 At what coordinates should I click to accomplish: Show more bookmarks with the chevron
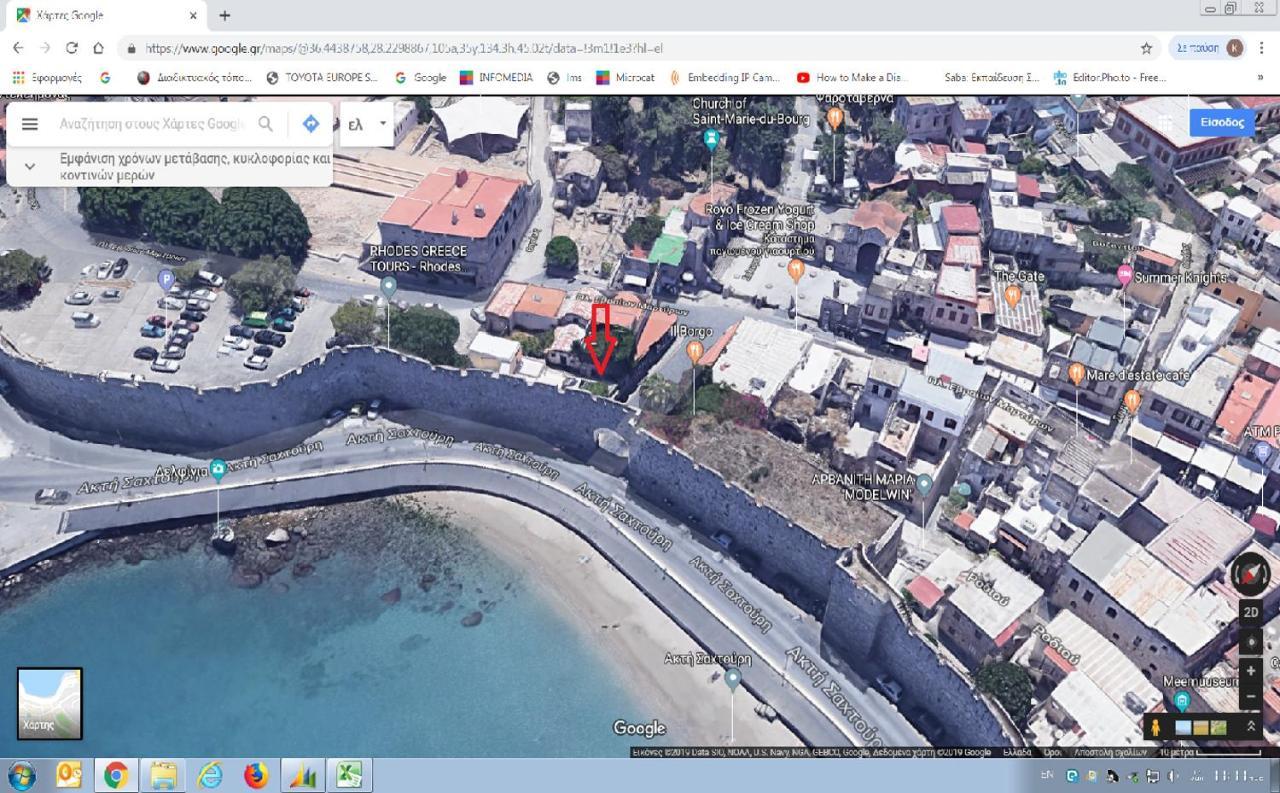coord(1260,77)
